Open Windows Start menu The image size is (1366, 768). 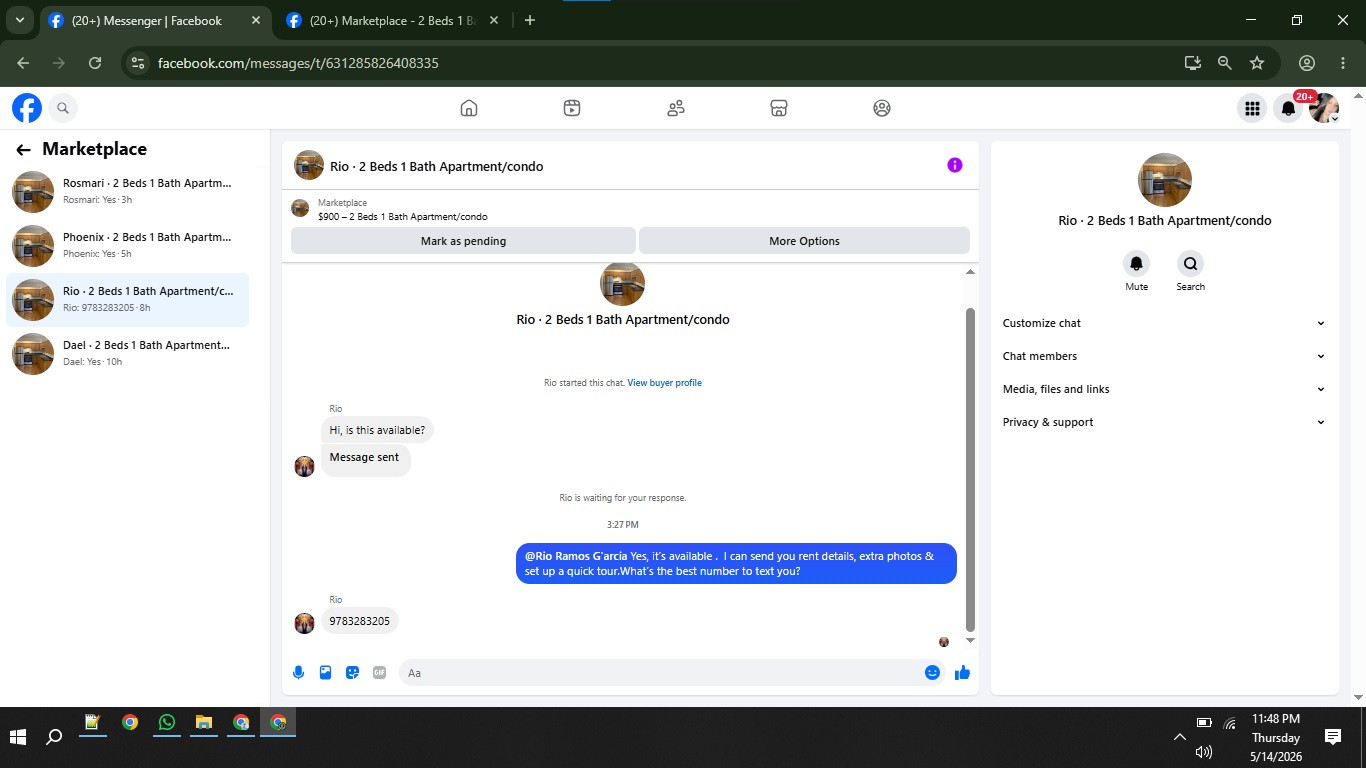[18, 737]
